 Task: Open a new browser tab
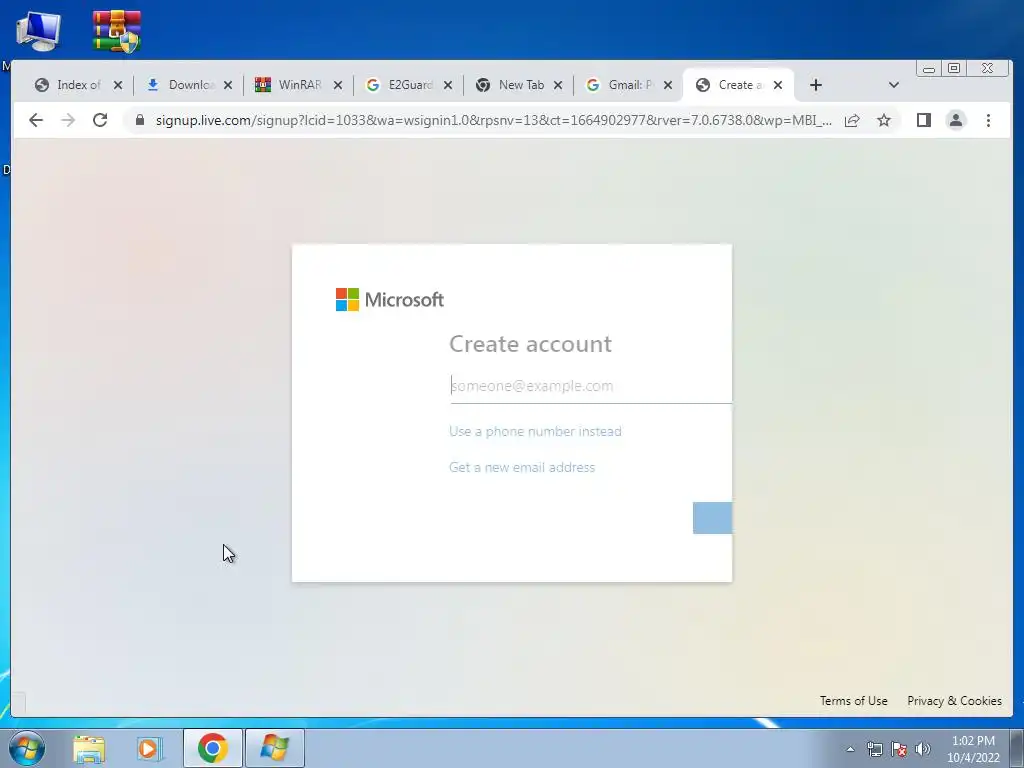[816, 85]
